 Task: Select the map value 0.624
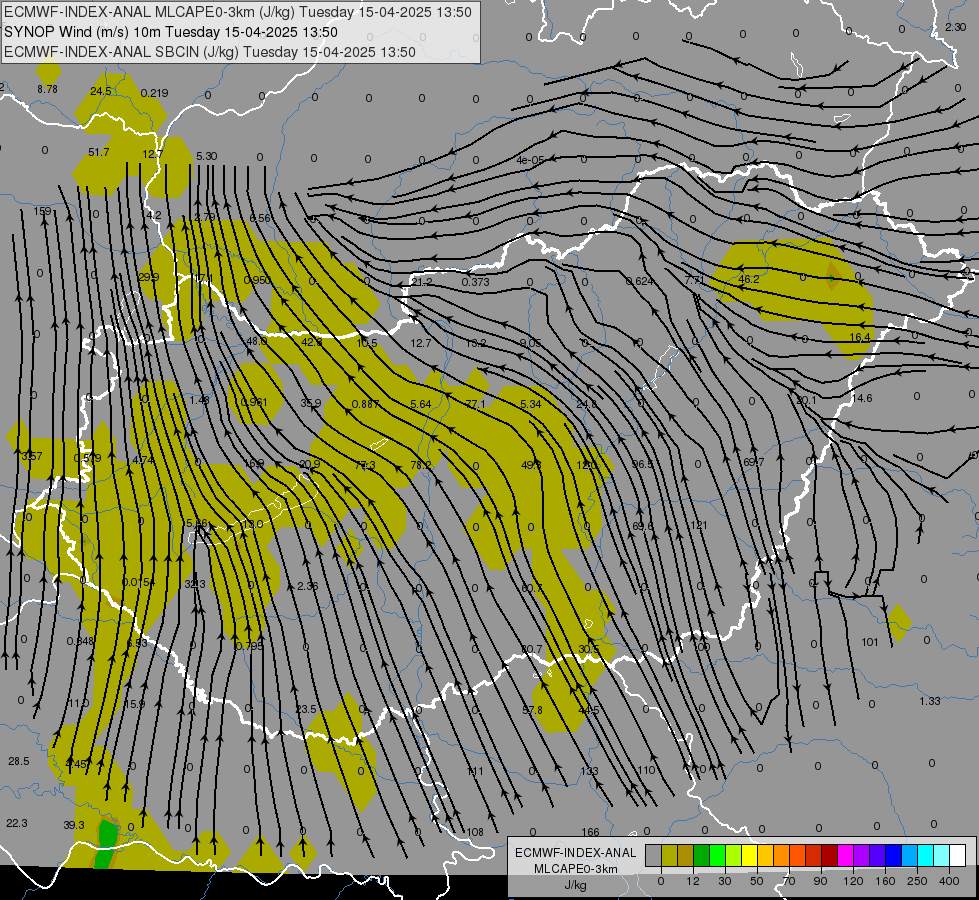640,281
